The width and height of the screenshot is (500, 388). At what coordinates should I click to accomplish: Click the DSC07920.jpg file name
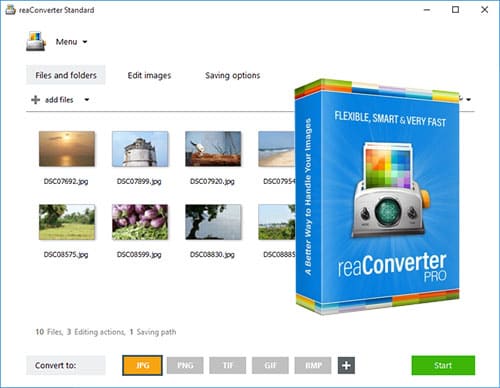212,181
